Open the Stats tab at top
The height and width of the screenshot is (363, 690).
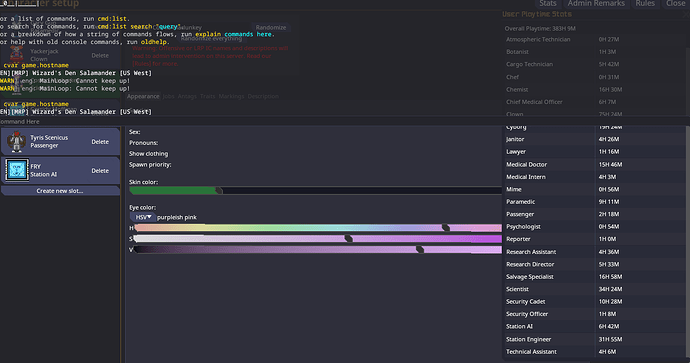pos(548,4)
